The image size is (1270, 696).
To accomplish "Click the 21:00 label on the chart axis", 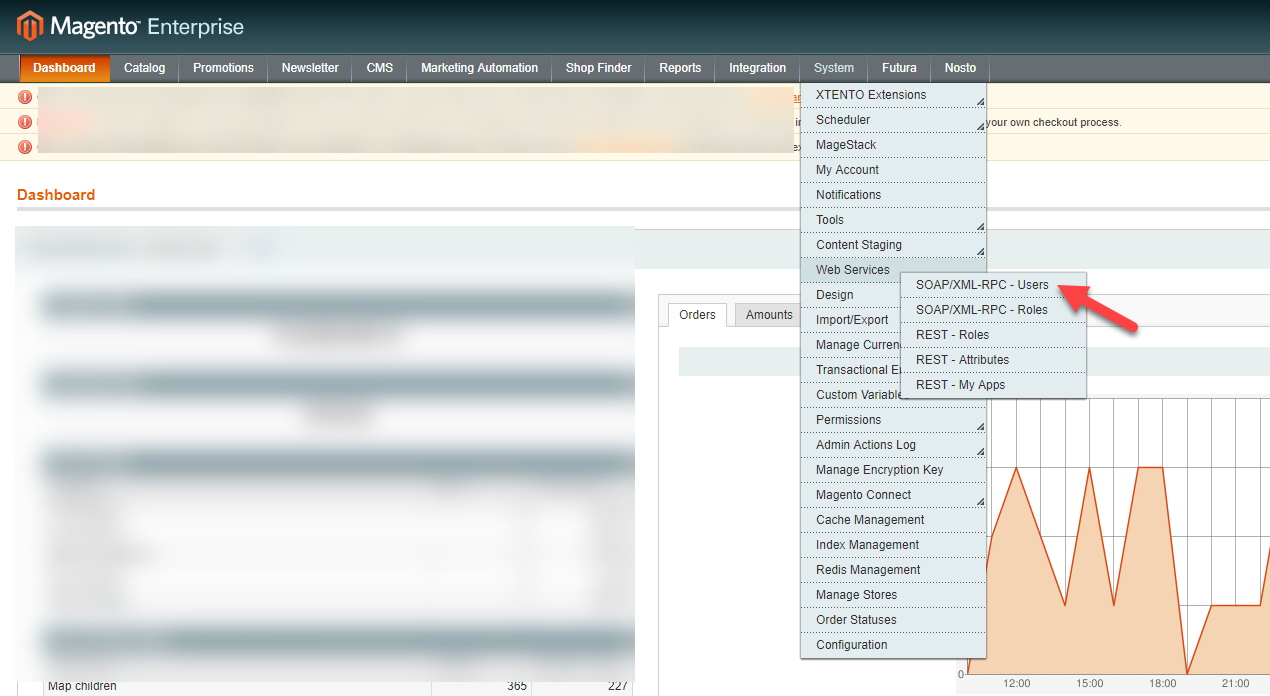I will point(1235,684).
